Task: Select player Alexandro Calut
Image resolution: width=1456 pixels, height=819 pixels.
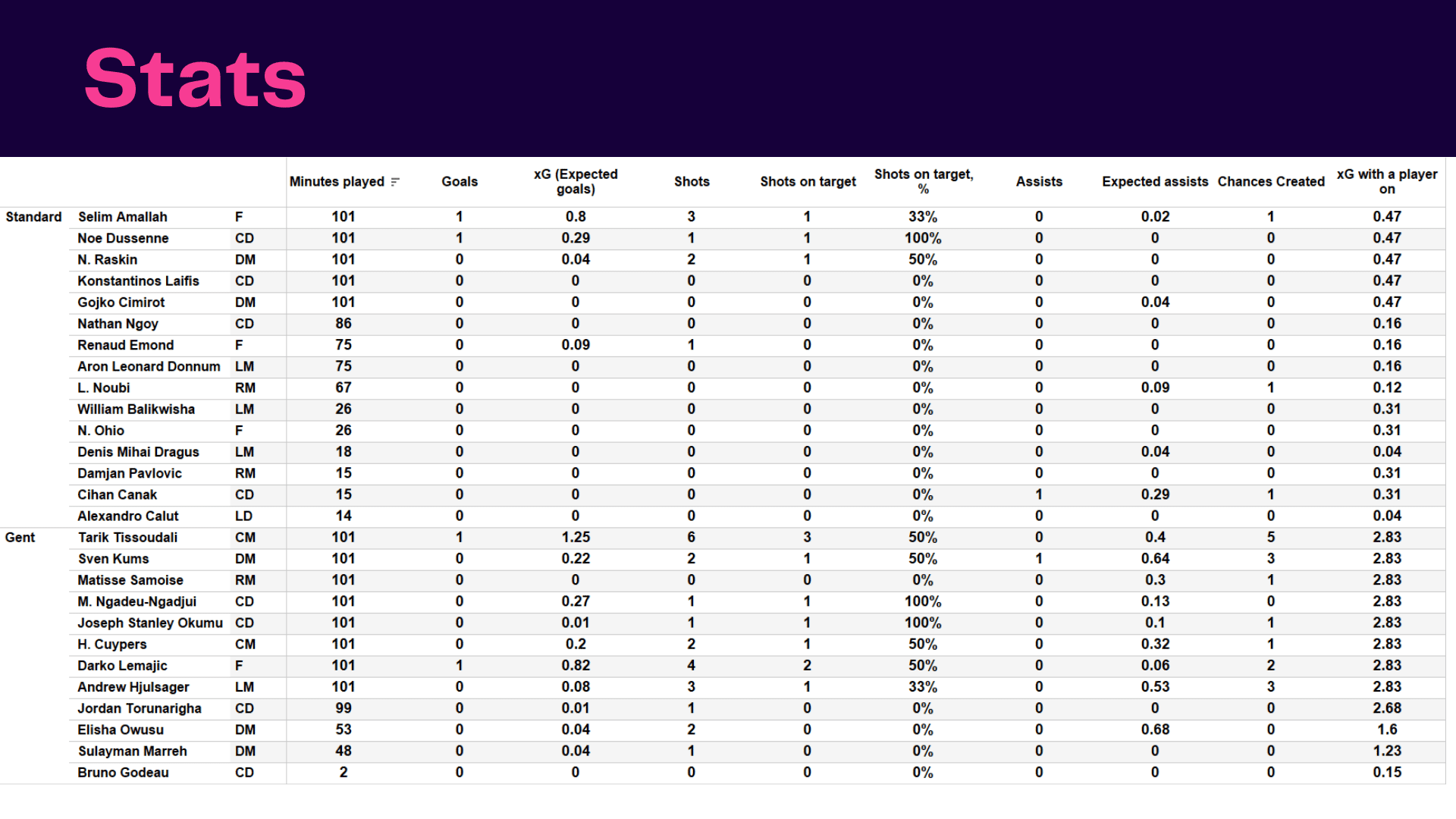Action: click(127, 516)
